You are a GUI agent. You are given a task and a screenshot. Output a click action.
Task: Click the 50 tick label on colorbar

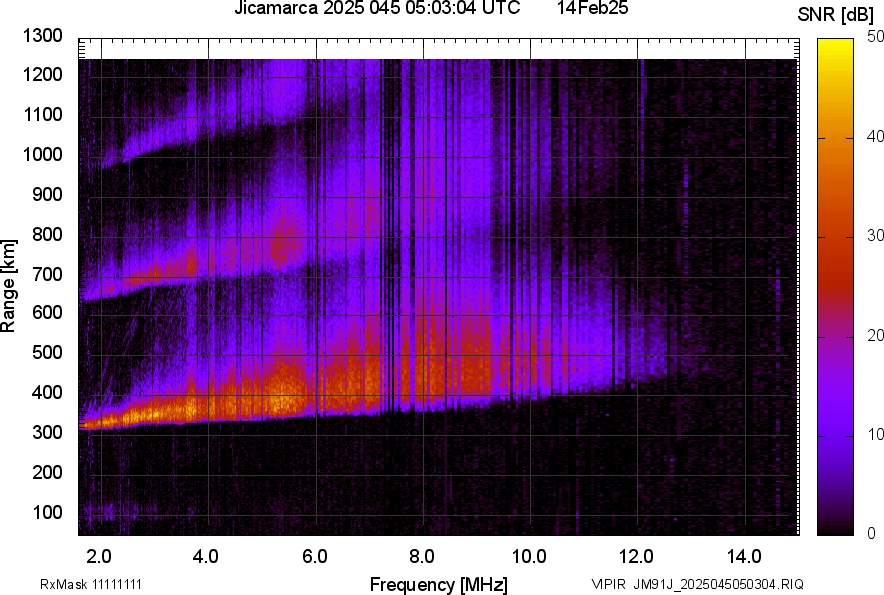pos(876,37)
